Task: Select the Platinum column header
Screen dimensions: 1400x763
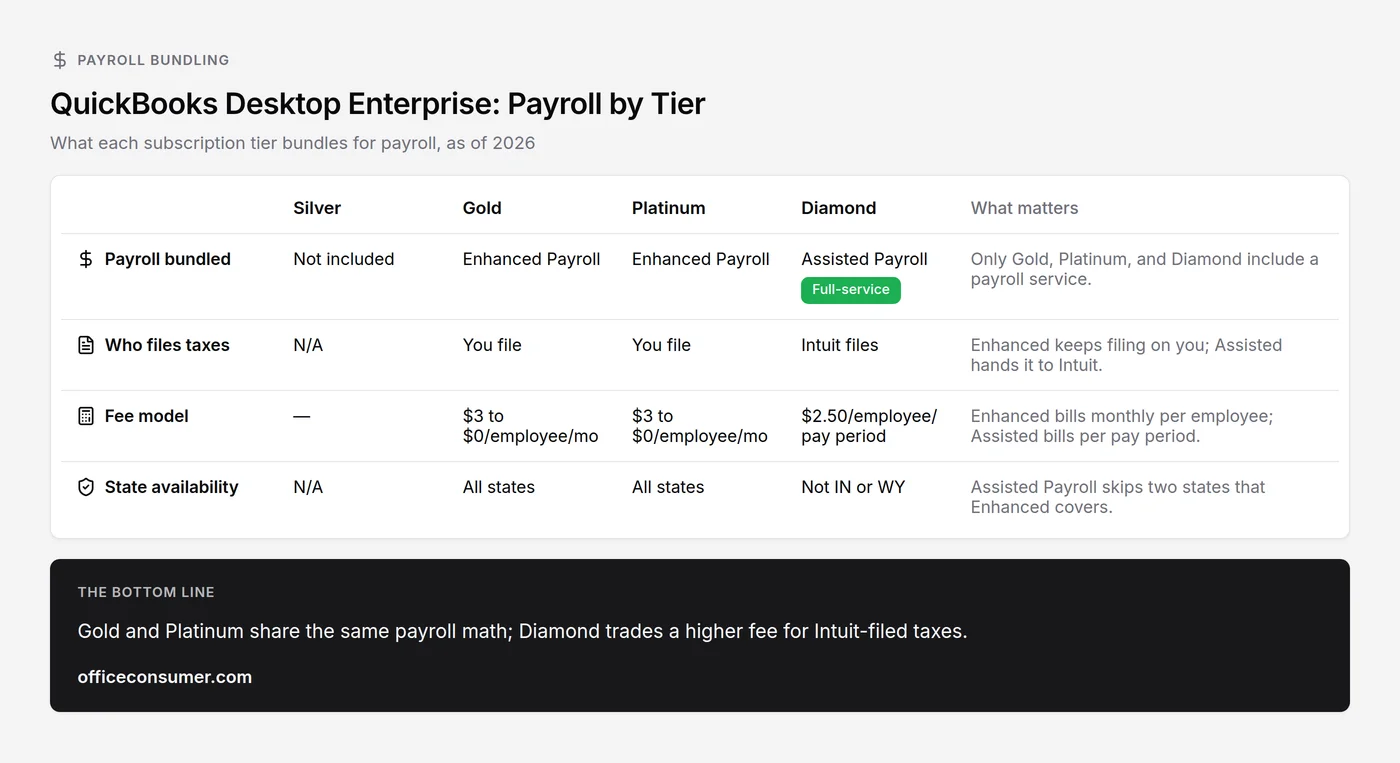Action: [x=669, y=208]
